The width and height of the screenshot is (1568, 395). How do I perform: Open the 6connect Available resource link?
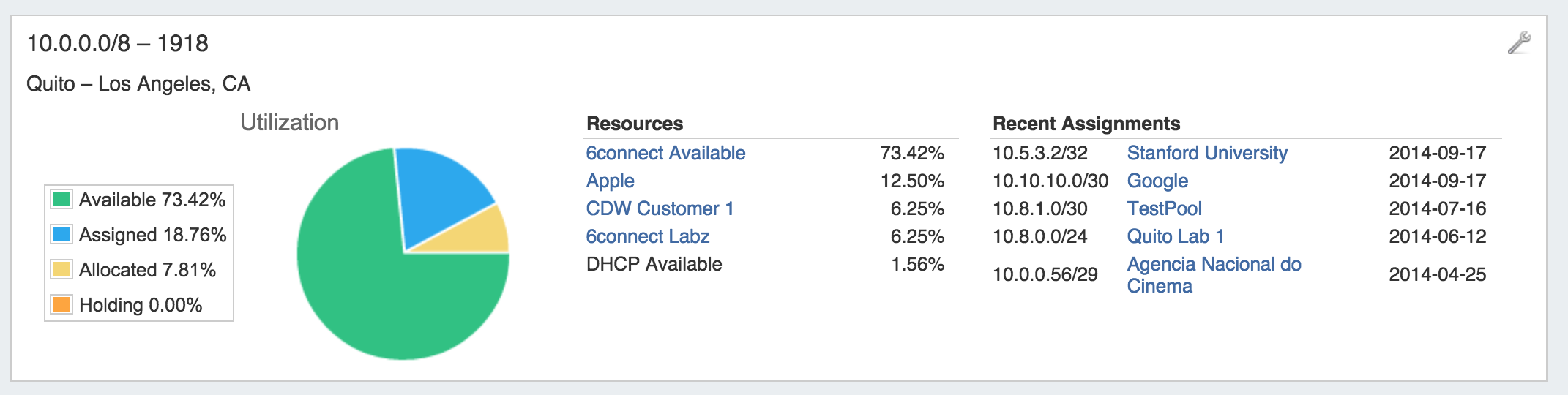click(x=665, y=153)
